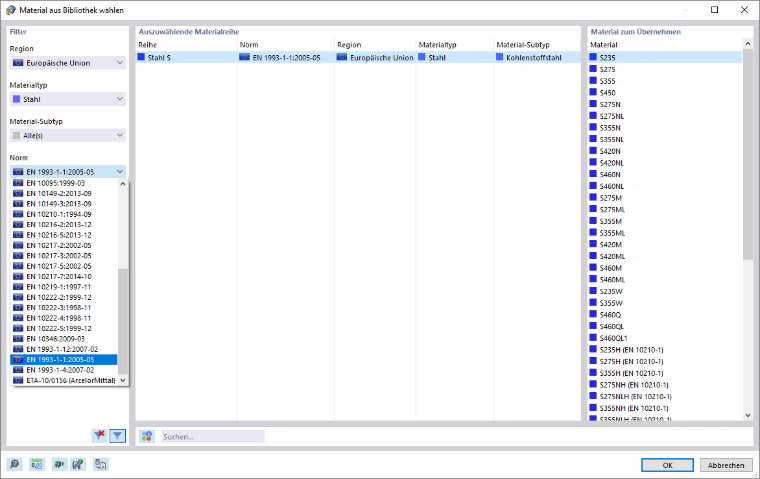Select material S235 in the list
The width and height of the screenshot is (760, 479).
point(665,57)
